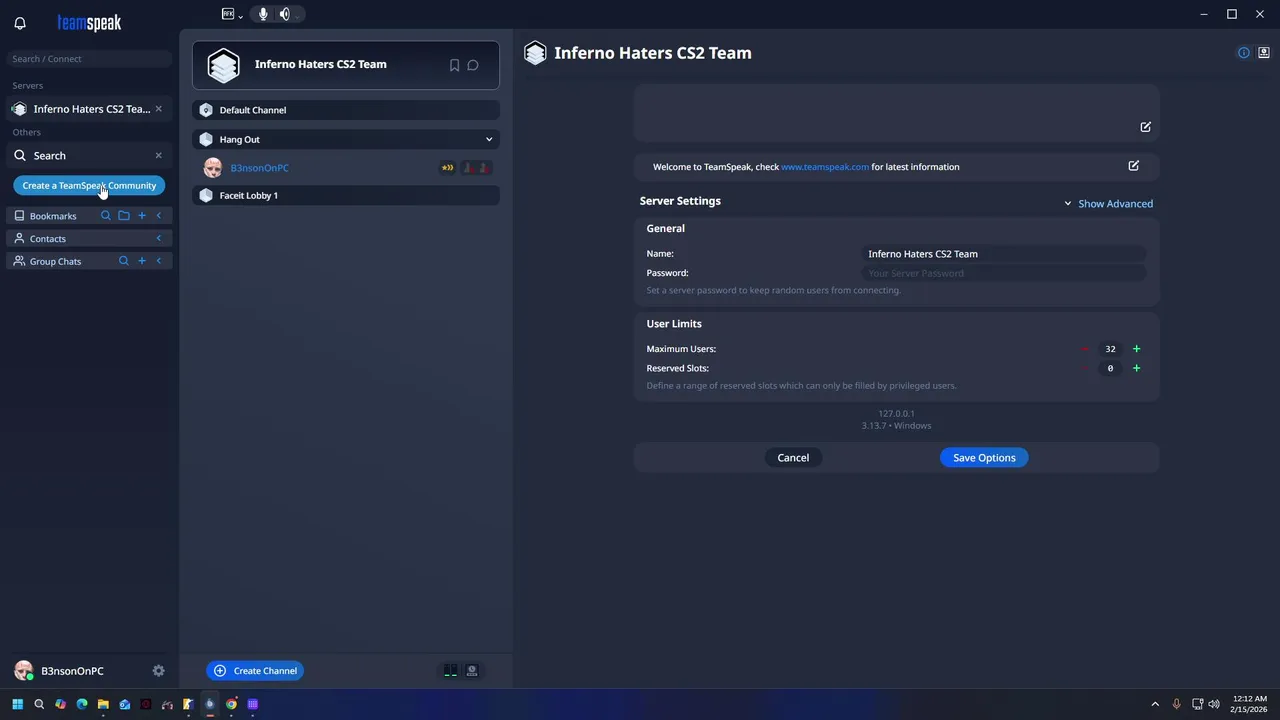Click the yellow talk-power badge on B3nsonOnPC
This screenshot has height=720, width=1280.
pos(447,168)
